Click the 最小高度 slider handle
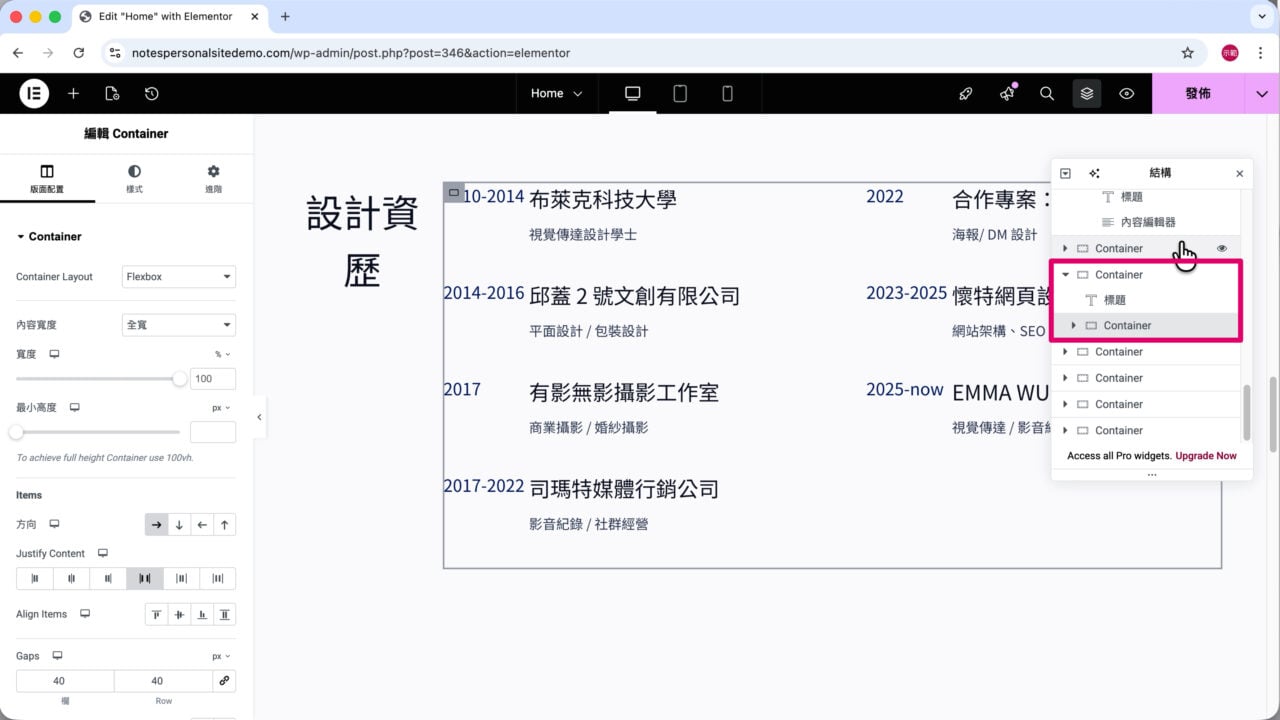The width and height of the screenshot is (1280, 720). (16, 432)
